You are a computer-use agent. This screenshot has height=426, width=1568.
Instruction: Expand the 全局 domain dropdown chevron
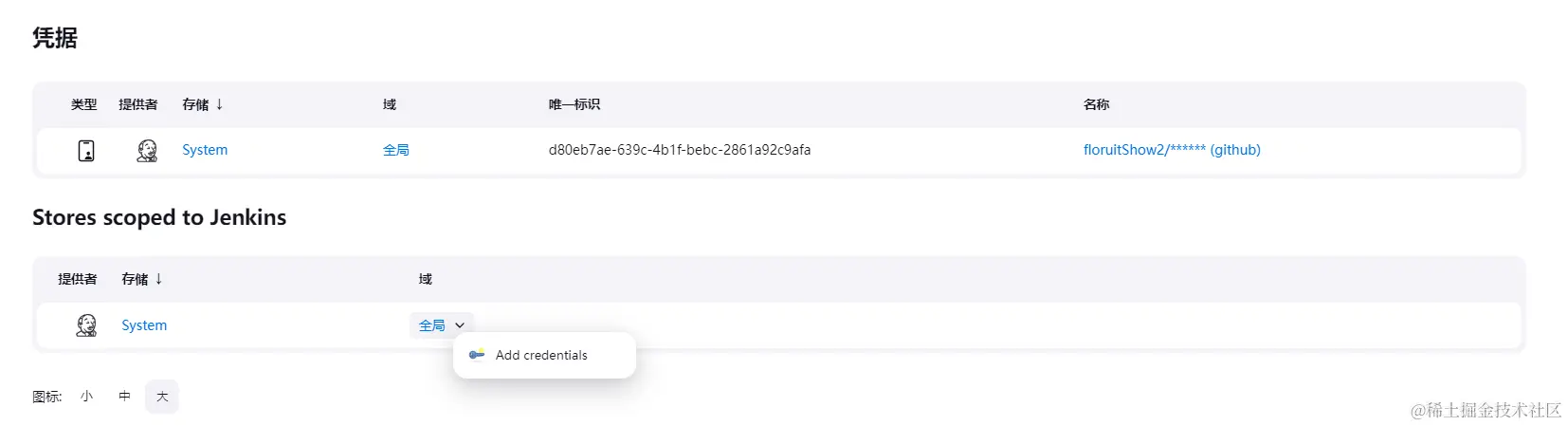pos(460,325)
